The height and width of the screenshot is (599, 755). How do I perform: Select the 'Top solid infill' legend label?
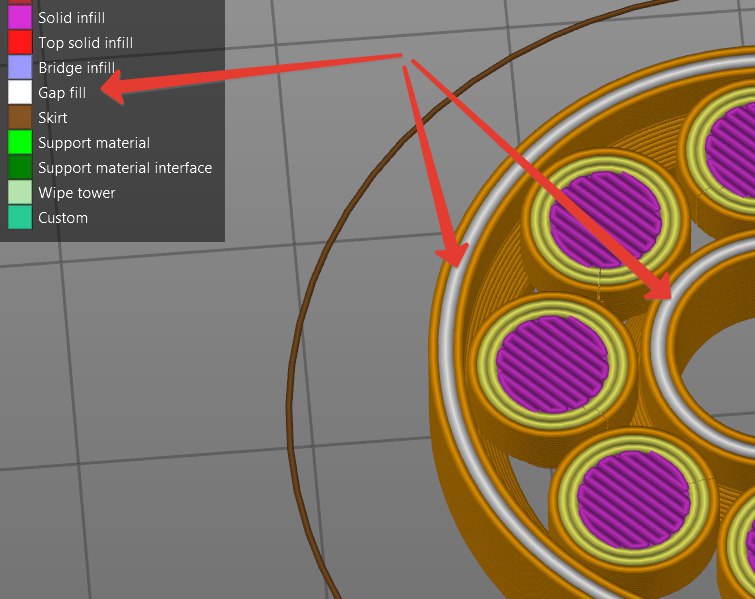(x=85, y=43)
